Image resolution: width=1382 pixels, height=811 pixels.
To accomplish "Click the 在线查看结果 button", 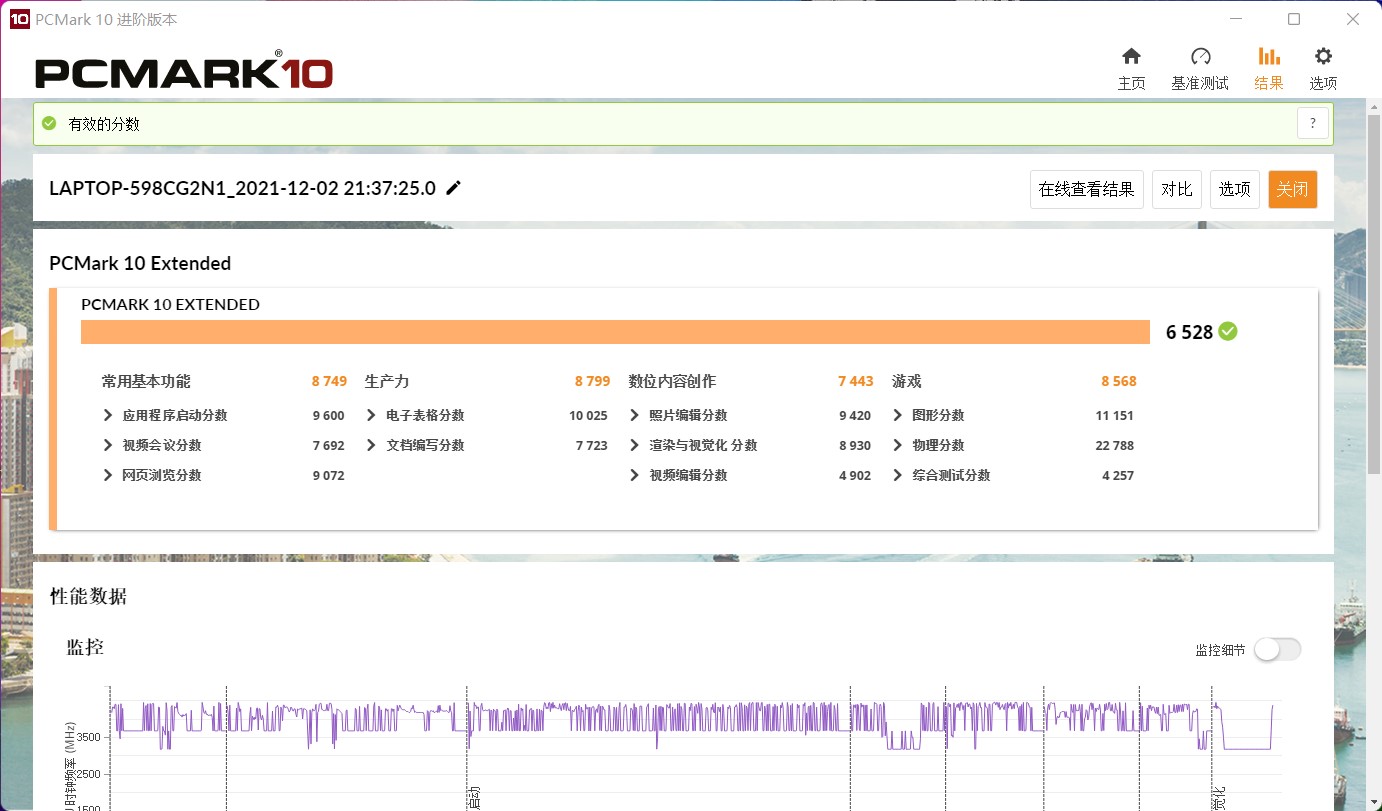I will point(1086,189).
